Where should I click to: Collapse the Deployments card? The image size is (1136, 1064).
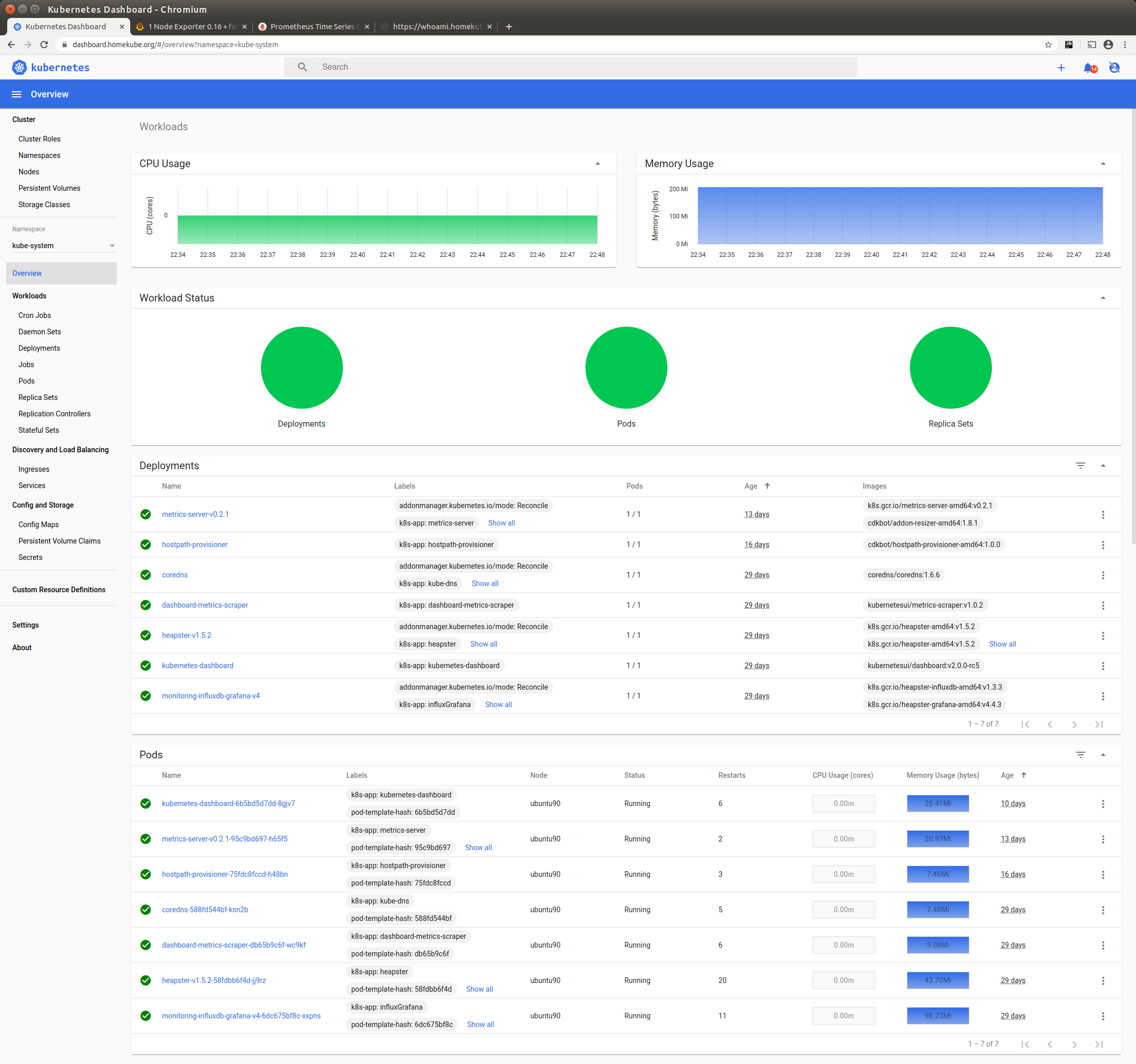point(1103,466)
